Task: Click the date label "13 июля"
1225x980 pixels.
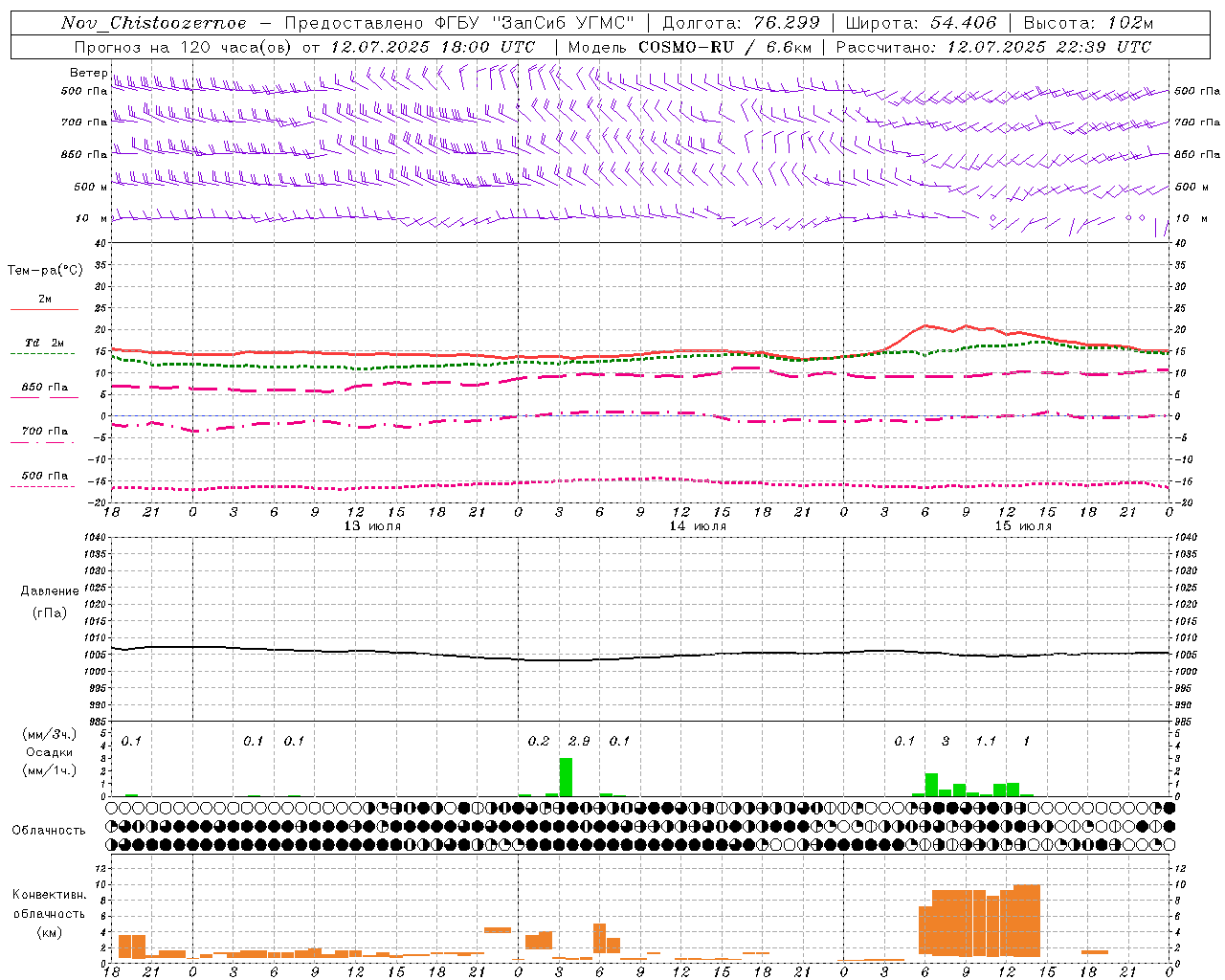Action: 372,525
